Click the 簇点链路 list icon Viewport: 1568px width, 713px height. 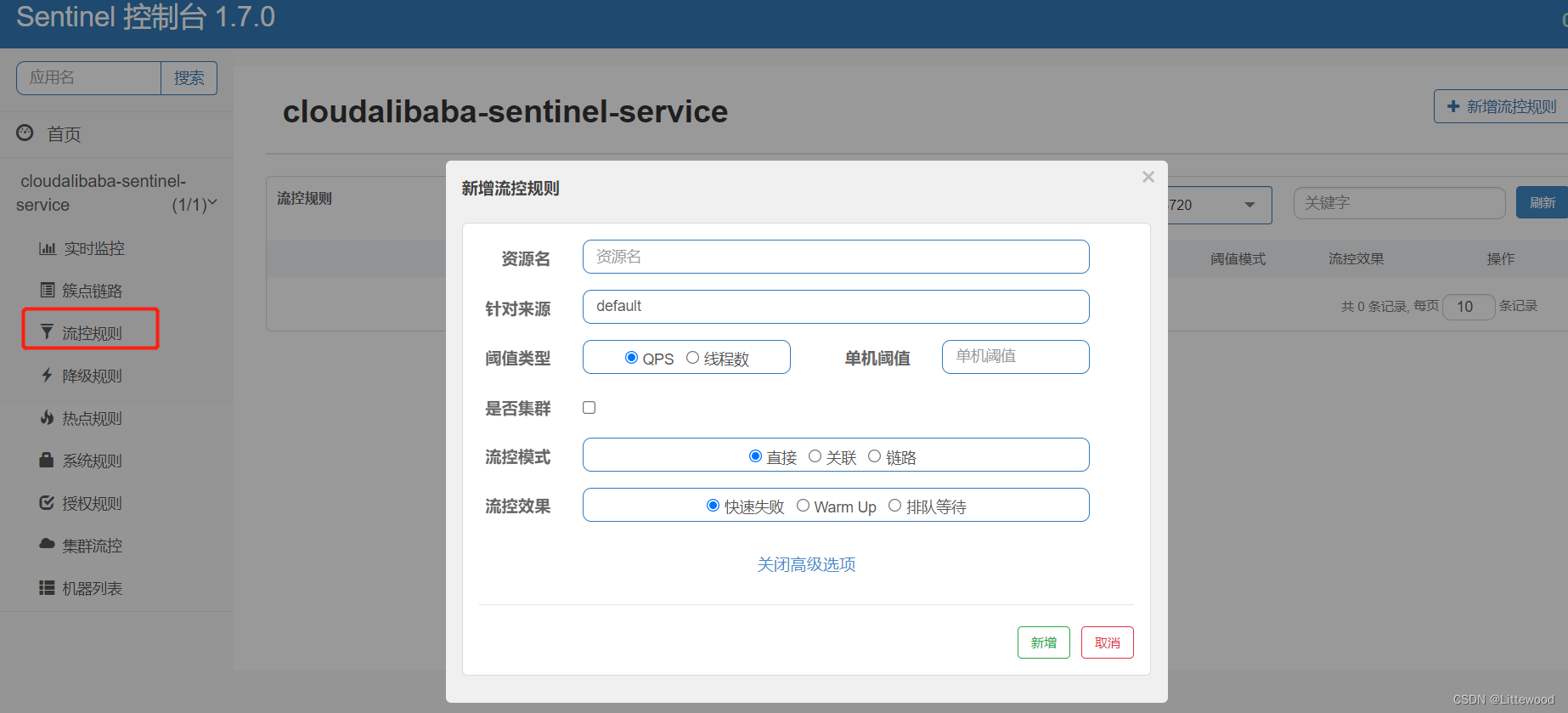pos(47,291)
